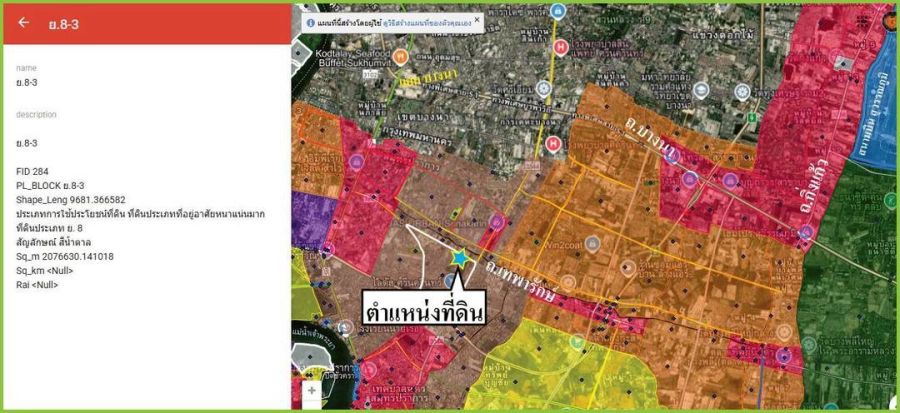This screenshot has height=413, width=900.
Task: Click the hospital H marker beside orange zone
Action: [x=554, y=143]
